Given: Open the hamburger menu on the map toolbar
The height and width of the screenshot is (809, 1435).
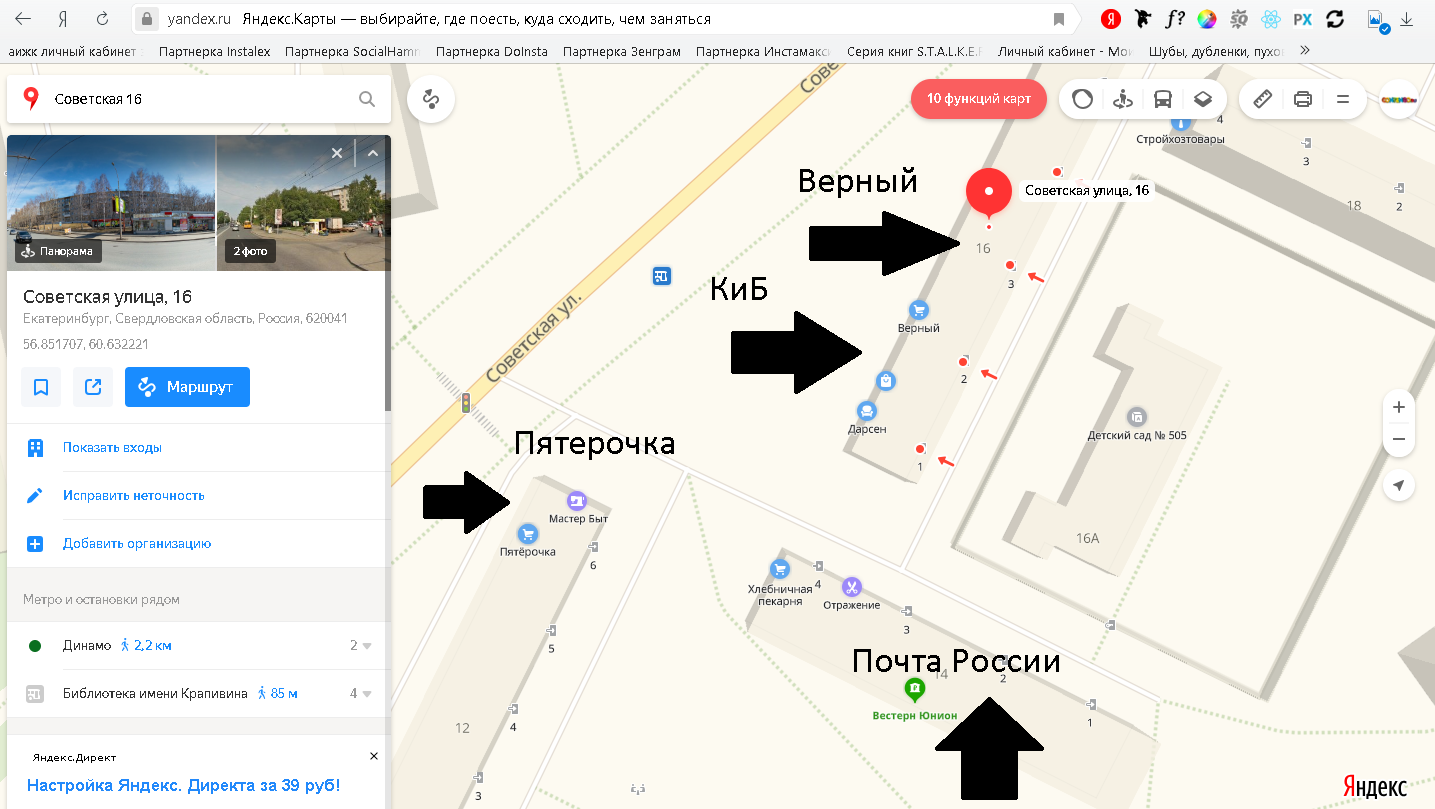Looking at the screenshot, I should 1343,99.
